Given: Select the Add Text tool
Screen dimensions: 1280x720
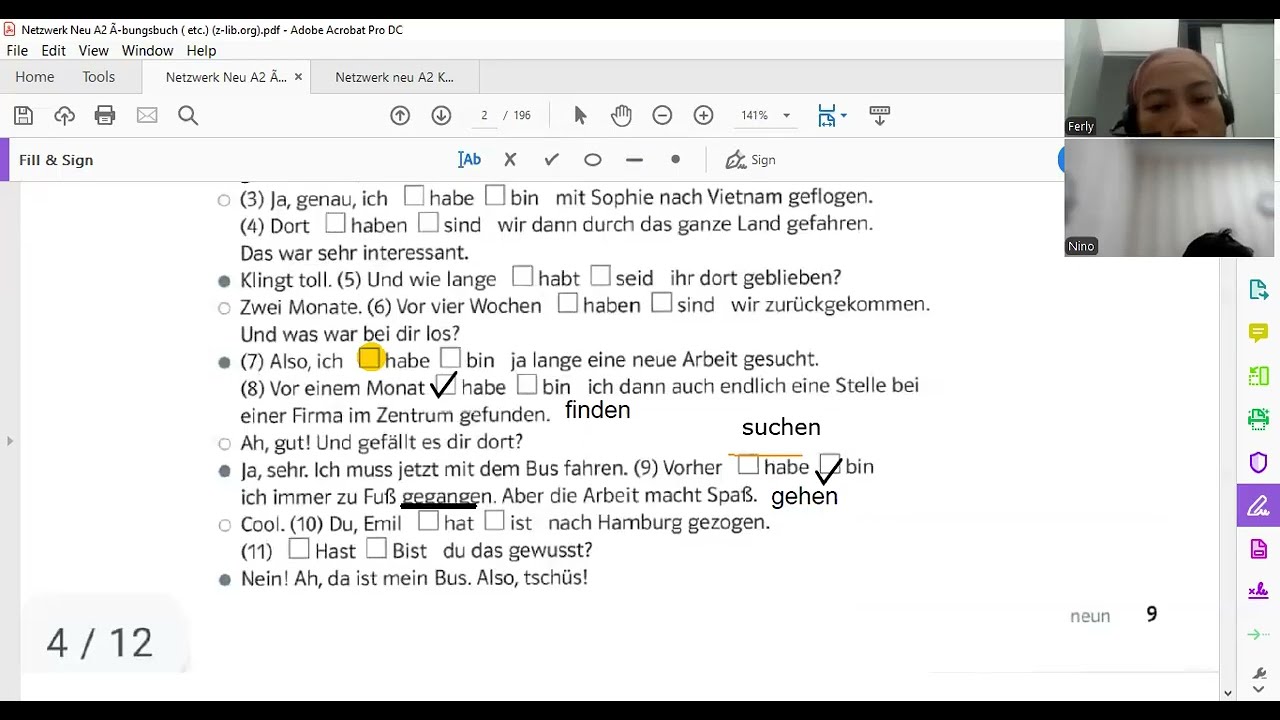Looking at the screenshot, I should coord(469,160).
